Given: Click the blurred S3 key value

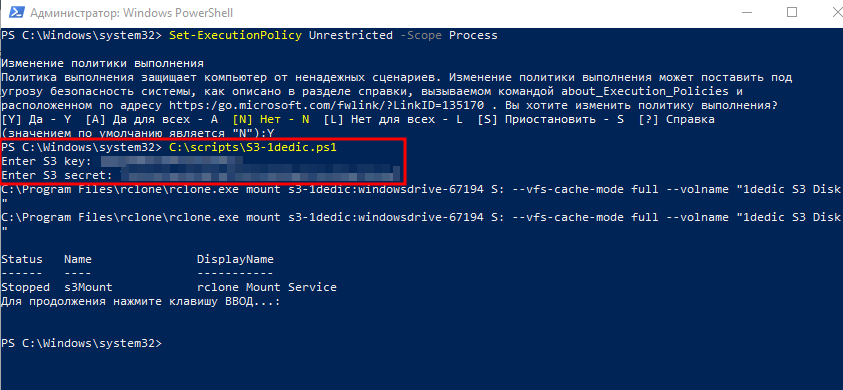Looking at the screenshot, I should coord(172,161).
